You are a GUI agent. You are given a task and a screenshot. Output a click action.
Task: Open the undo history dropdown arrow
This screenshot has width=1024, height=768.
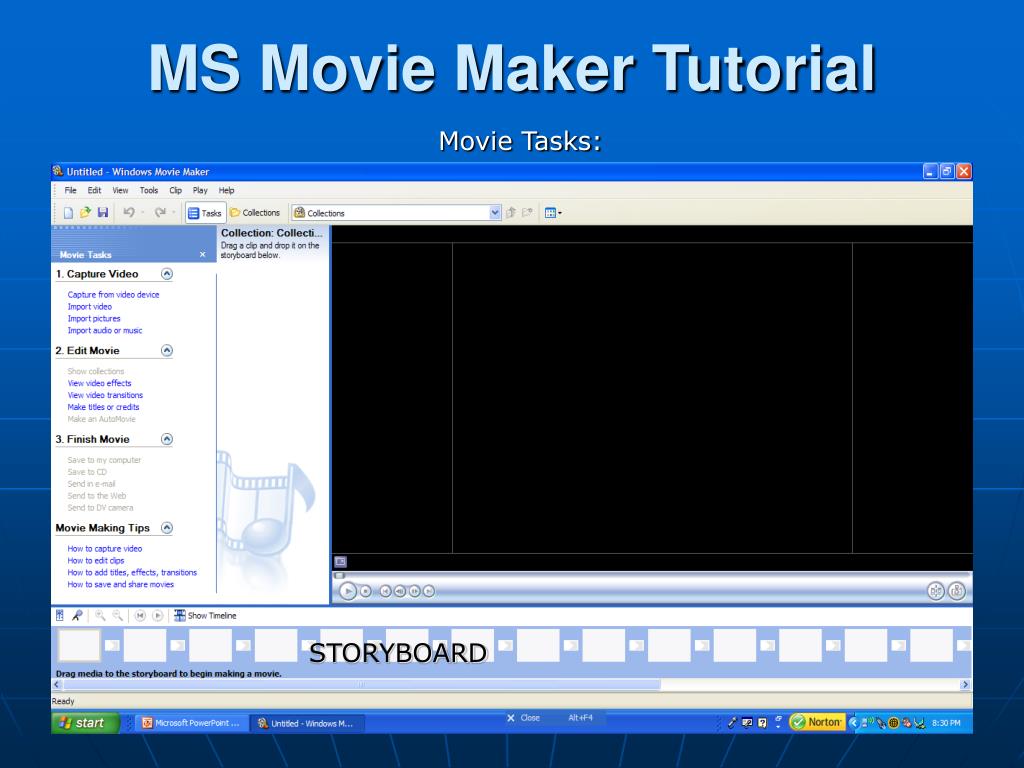pos(142,212)
